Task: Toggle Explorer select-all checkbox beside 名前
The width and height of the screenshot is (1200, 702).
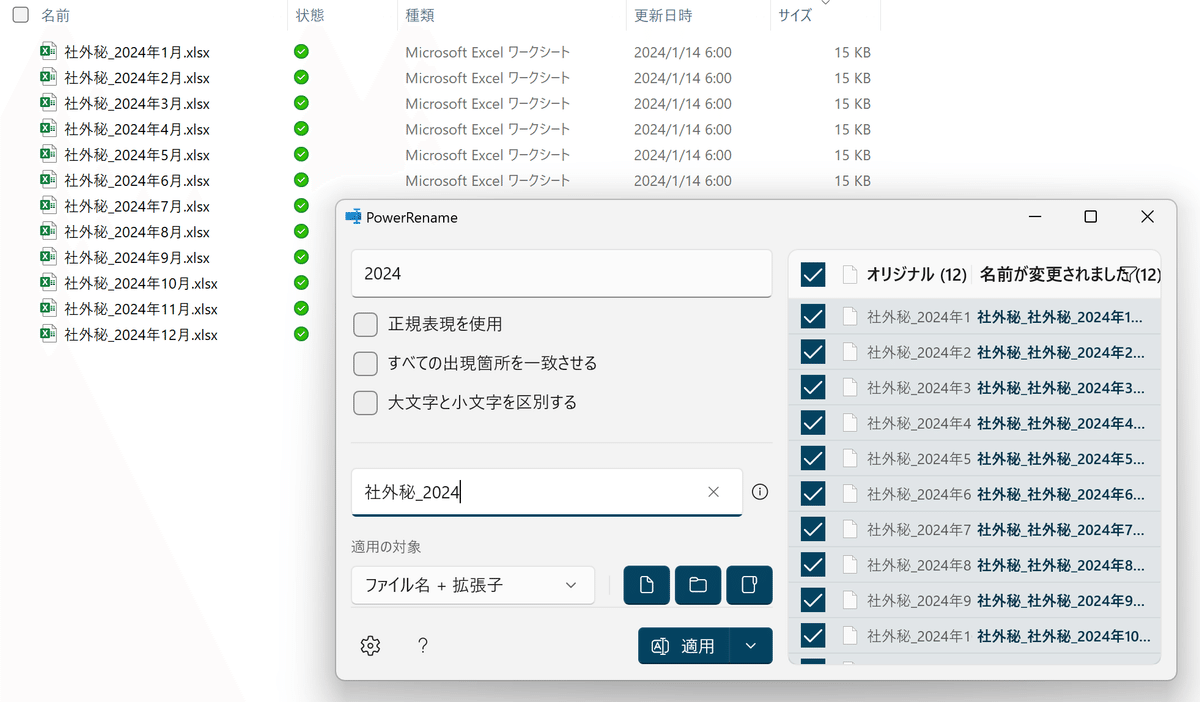Action: (x=20, y=16)
